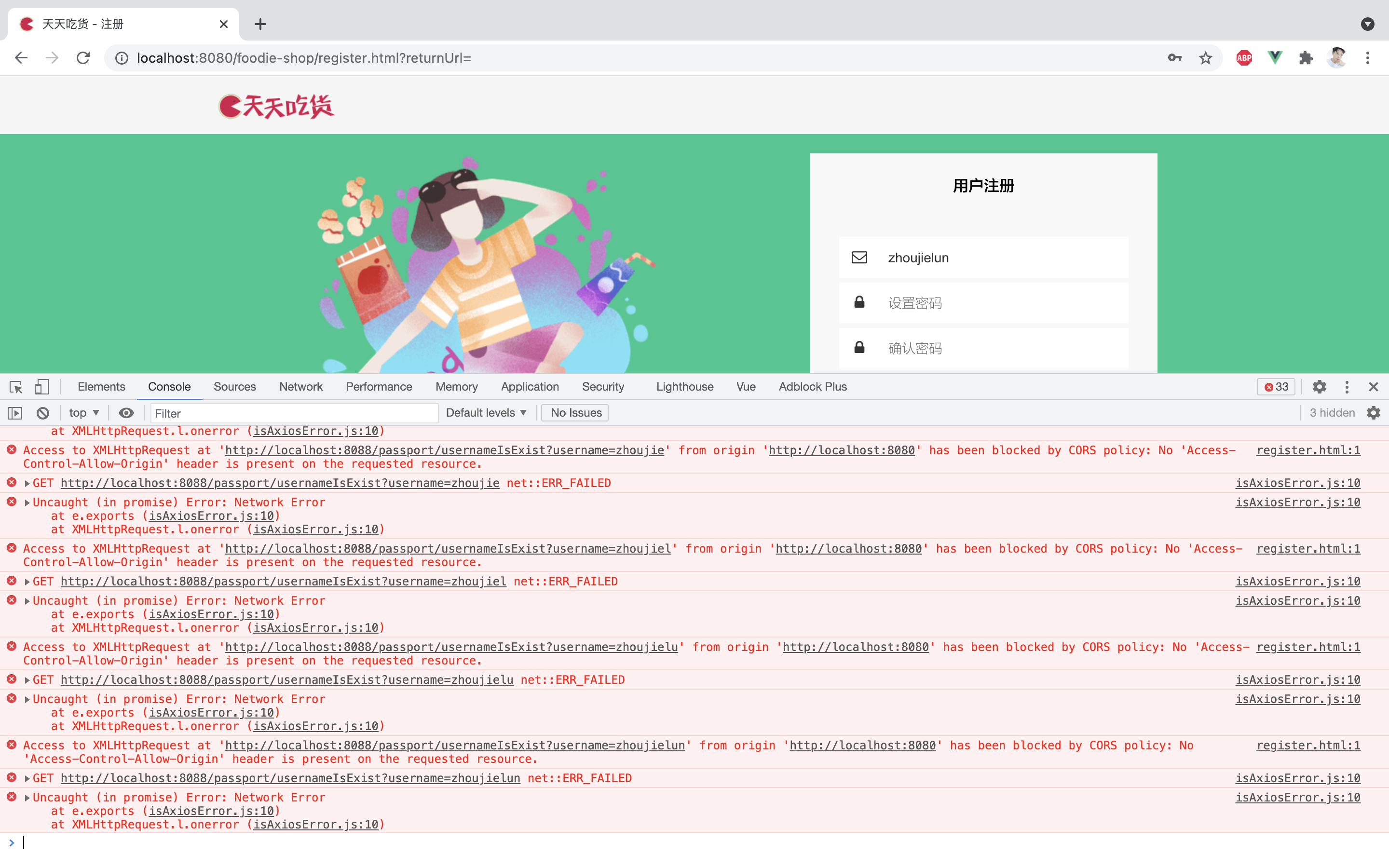The image size is (1389, 868).
Task: Click the Vue devtools extension icon
Action: pyautogui.click(x=1275, y=58)
